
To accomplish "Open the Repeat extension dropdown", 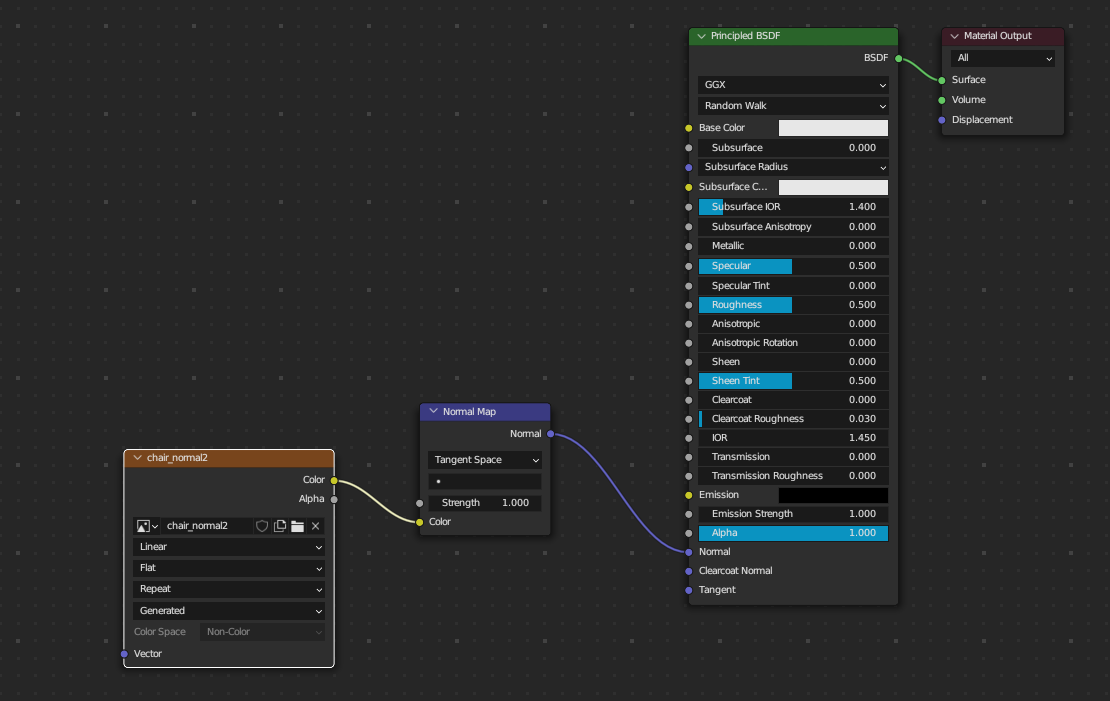I will [229, 589].
